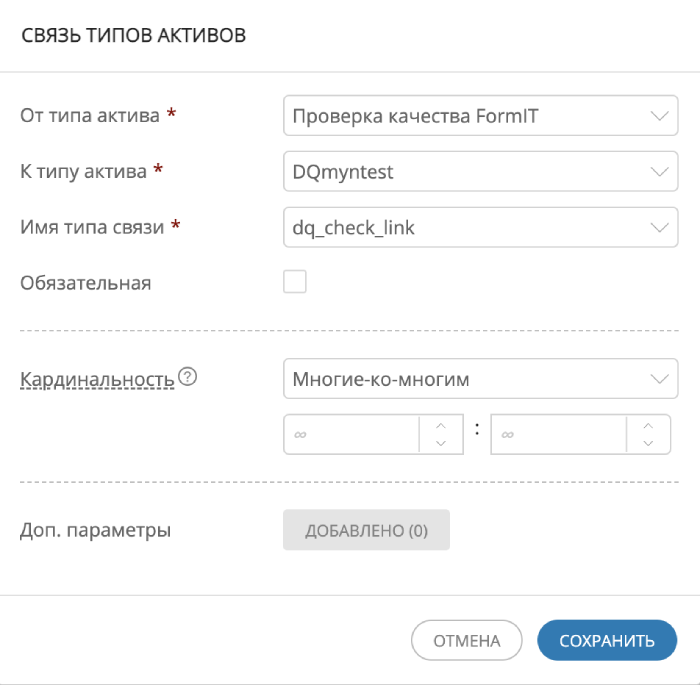This screenshot has width=700, height=685.
Task: Click the Кардинальность help question-mark icon
Action: [x=185, y=378]
